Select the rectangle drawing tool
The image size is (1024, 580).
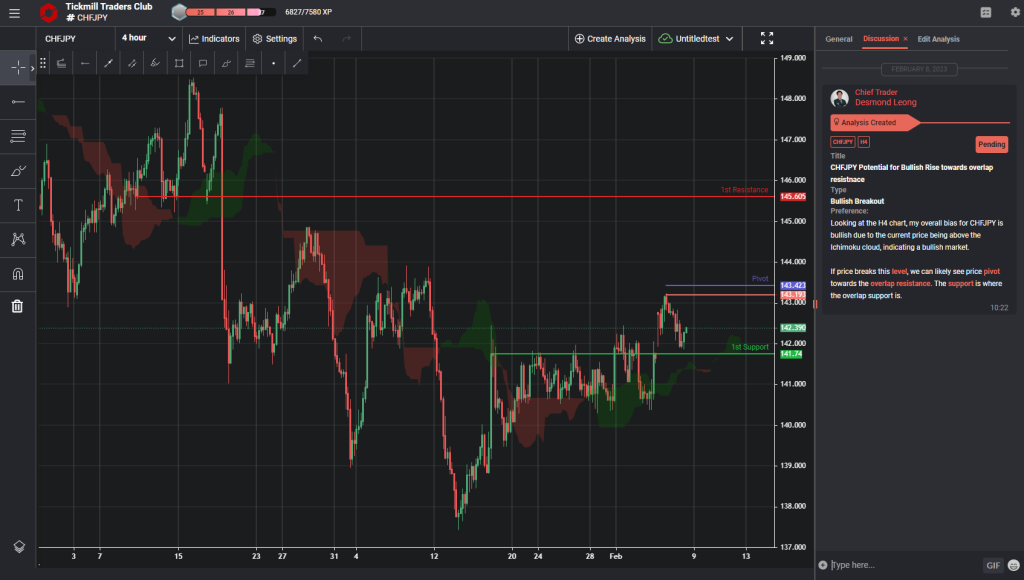click(x=178, y=62)
